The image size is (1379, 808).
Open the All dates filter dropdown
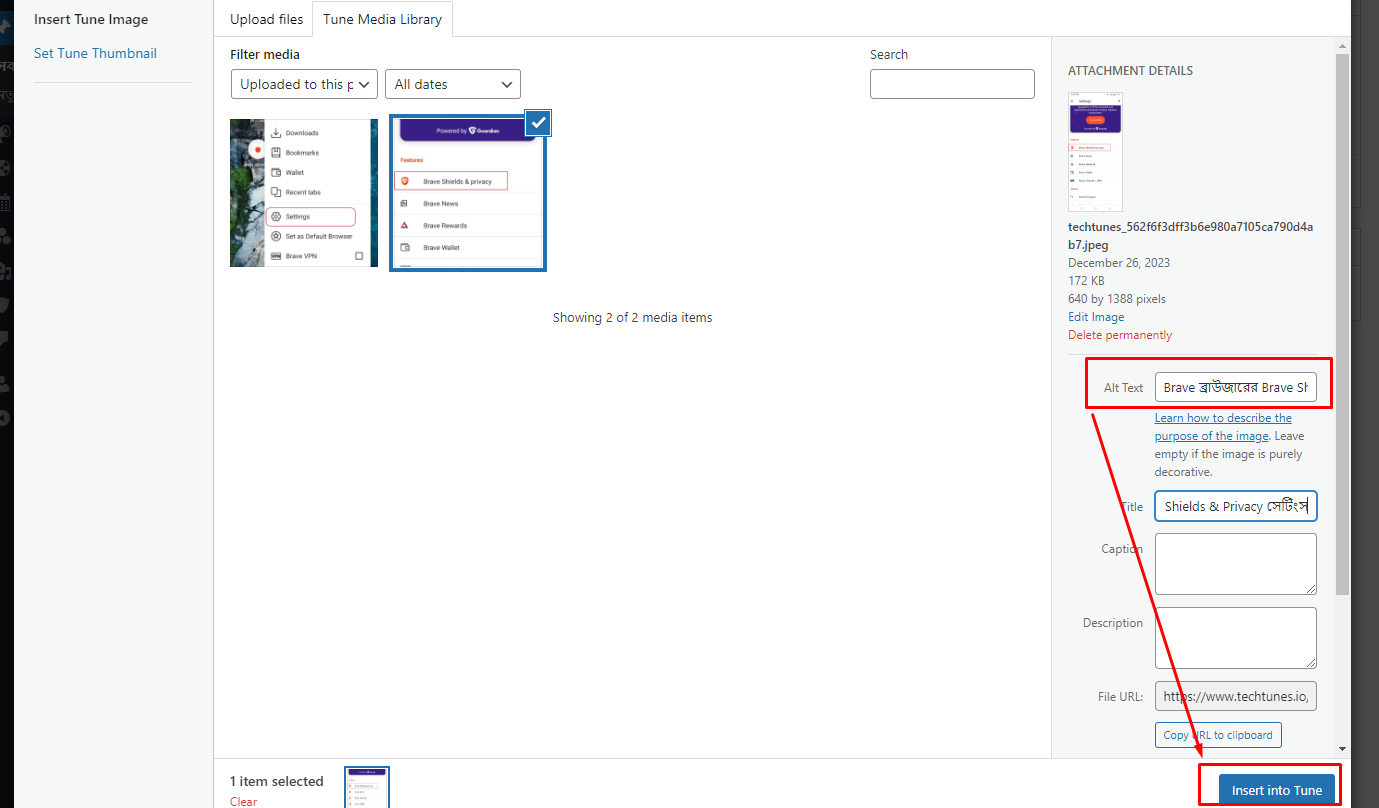pos(453,84)
